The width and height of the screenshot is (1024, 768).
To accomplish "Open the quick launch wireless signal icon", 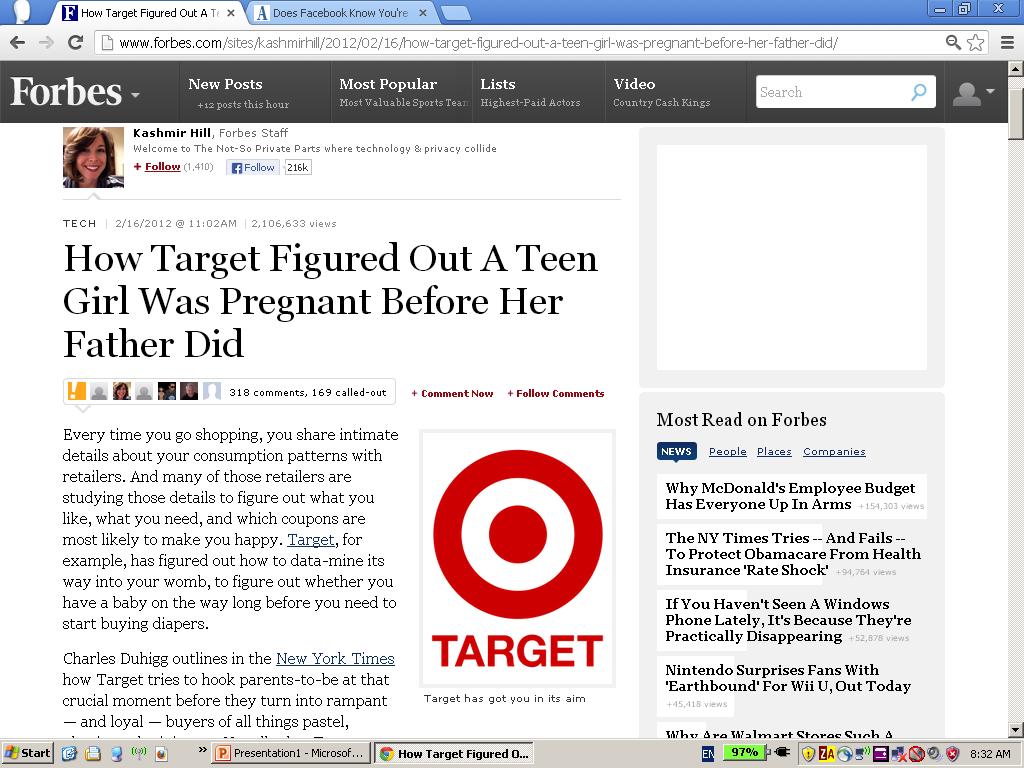I will tap(138, 753).
